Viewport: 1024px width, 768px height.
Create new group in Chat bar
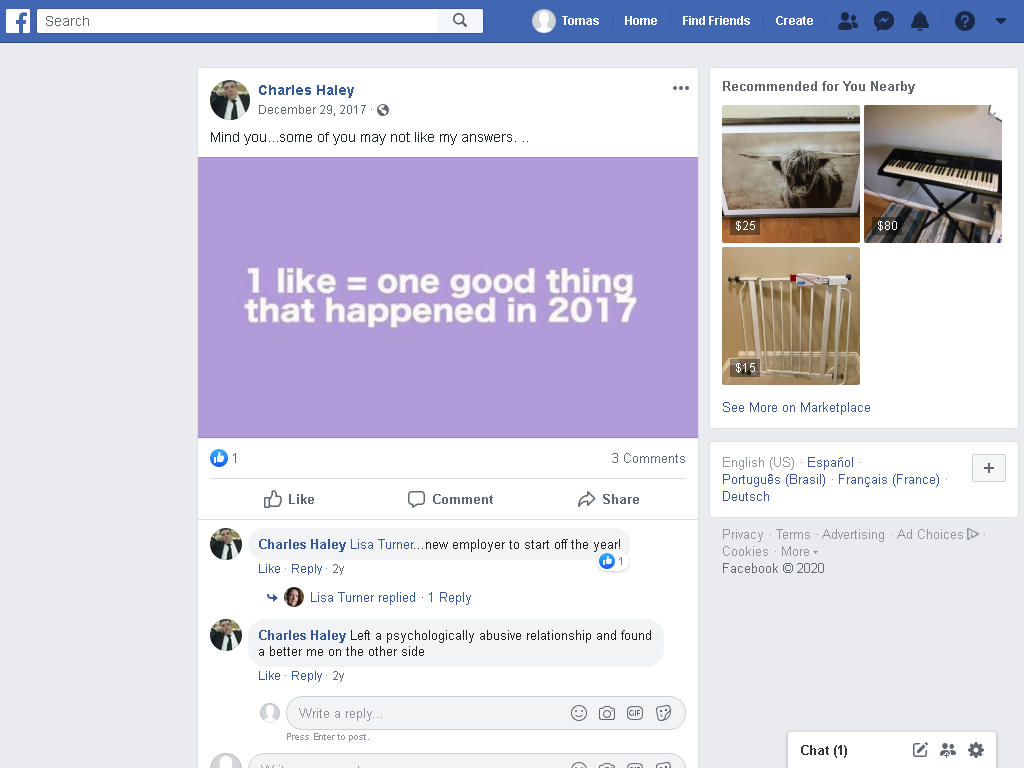coord(948,750)
